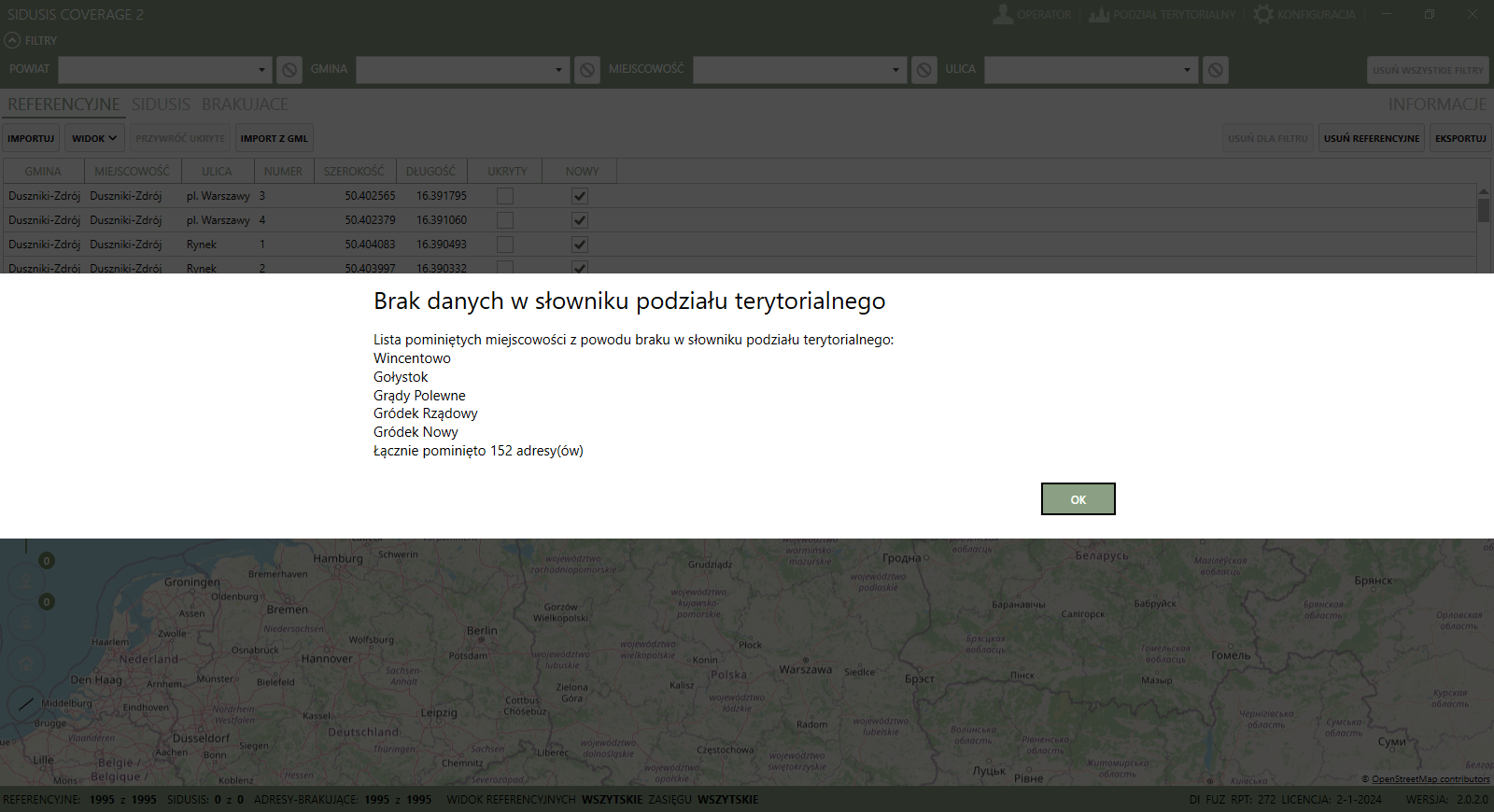Viewport: 1494px width, 812px height.
Task: Open Podział Terytorialny city icon
Action: tap(1099, 14)
